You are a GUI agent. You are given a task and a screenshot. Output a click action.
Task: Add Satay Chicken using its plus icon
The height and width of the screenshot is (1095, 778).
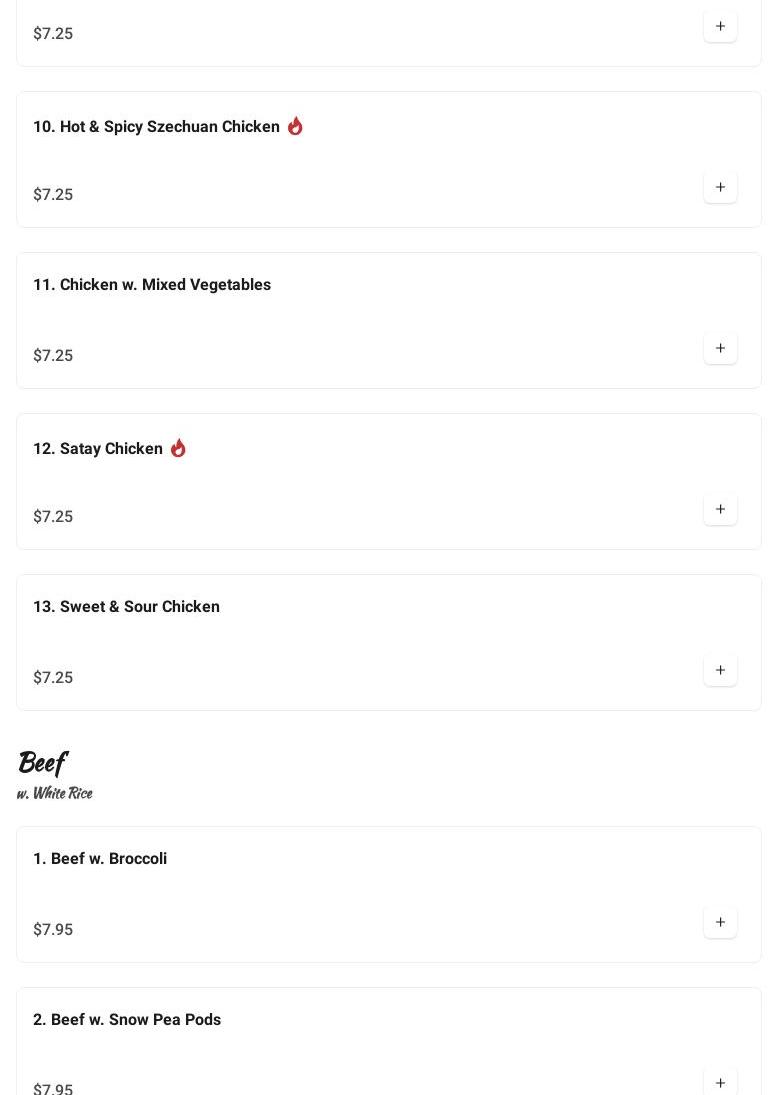pyautogui.click(x=720, y=510)
